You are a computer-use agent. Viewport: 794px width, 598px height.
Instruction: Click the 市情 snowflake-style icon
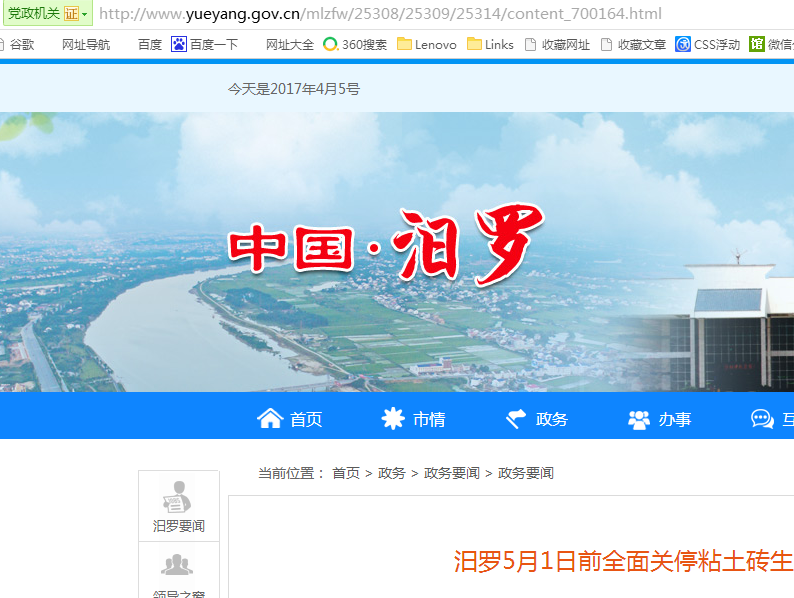tap(393, 419)
